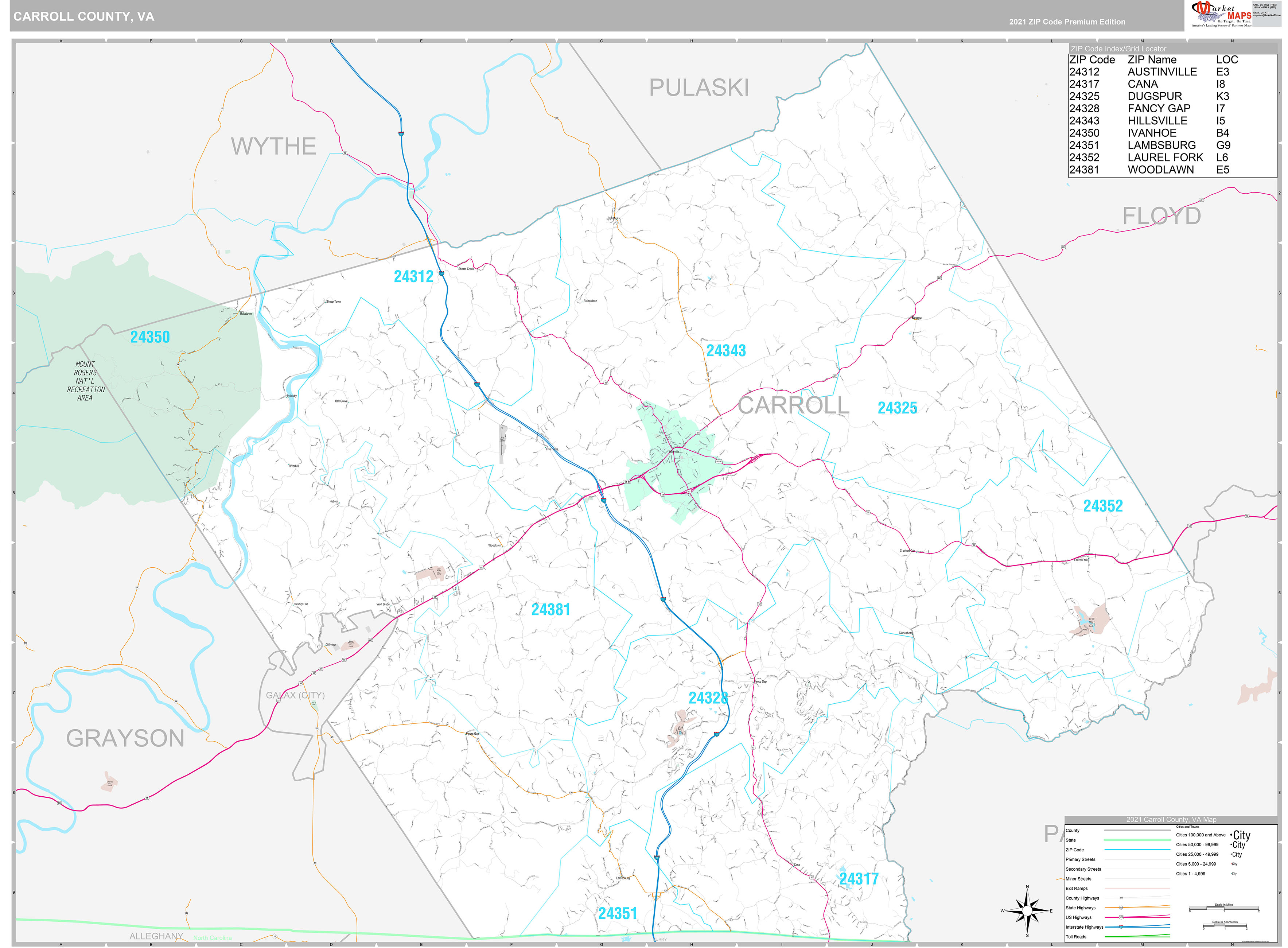Select the LAUREL FORK row in the ZIP index
The width and height of the screenshot is (1288, 948).
click(1172, 157)
